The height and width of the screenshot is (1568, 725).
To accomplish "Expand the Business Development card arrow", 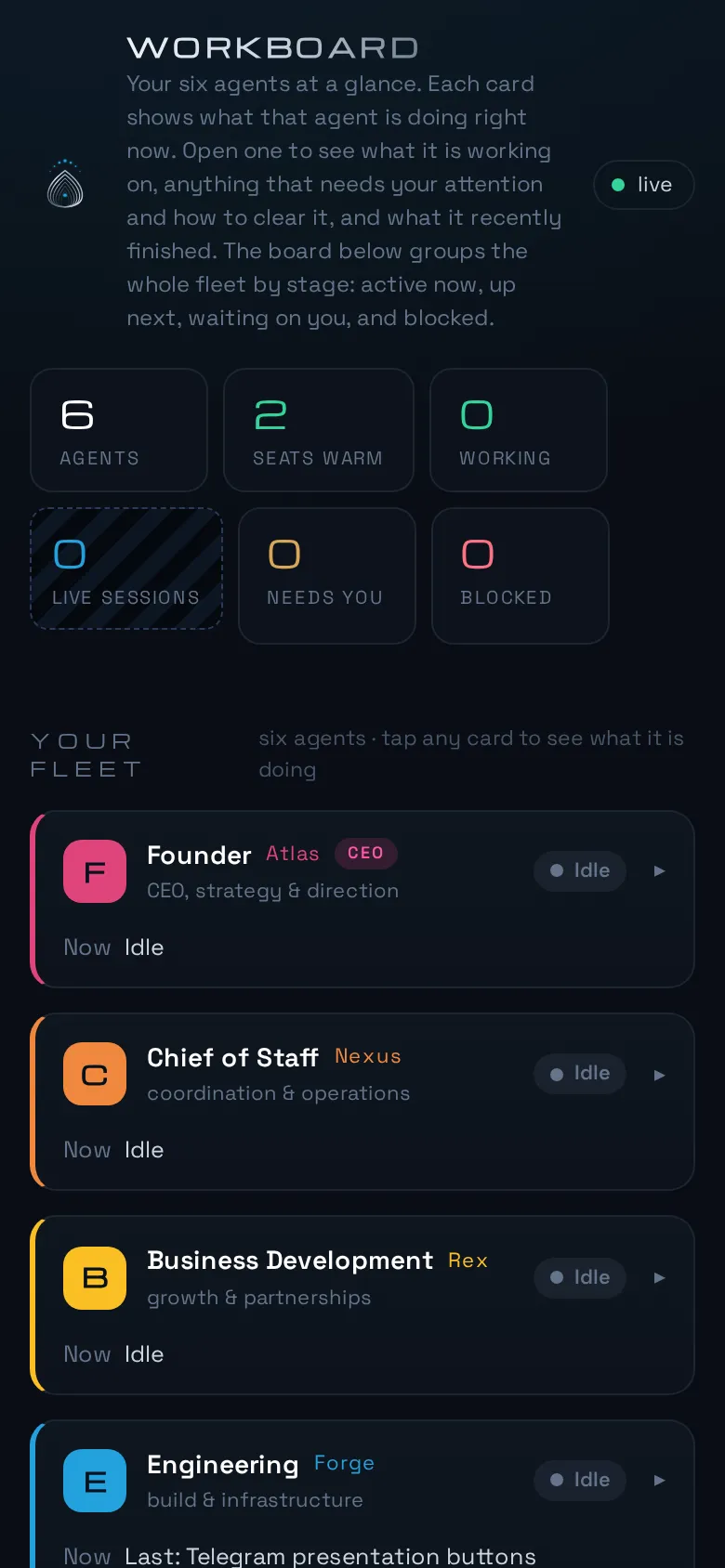I will click(659, 1278).
